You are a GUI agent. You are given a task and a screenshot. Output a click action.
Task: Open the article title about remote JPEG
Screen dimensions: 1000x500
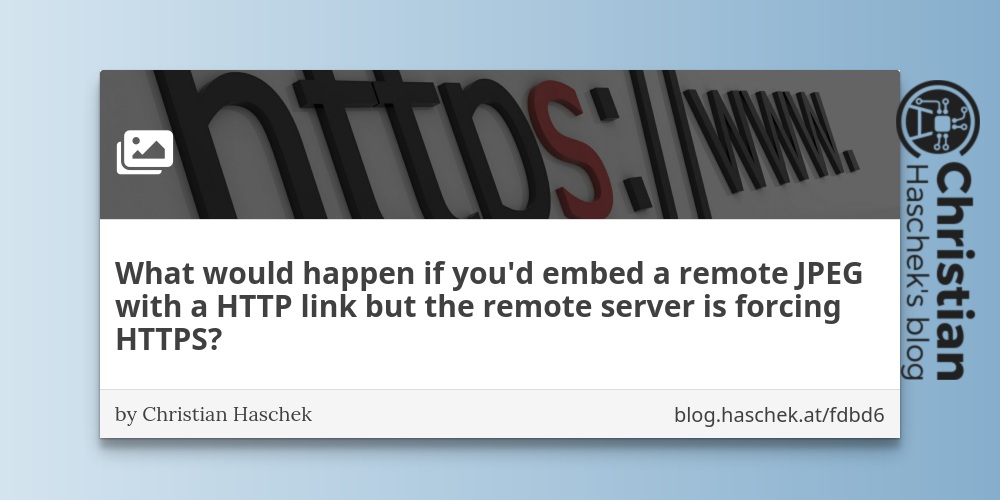click(489, 306)
